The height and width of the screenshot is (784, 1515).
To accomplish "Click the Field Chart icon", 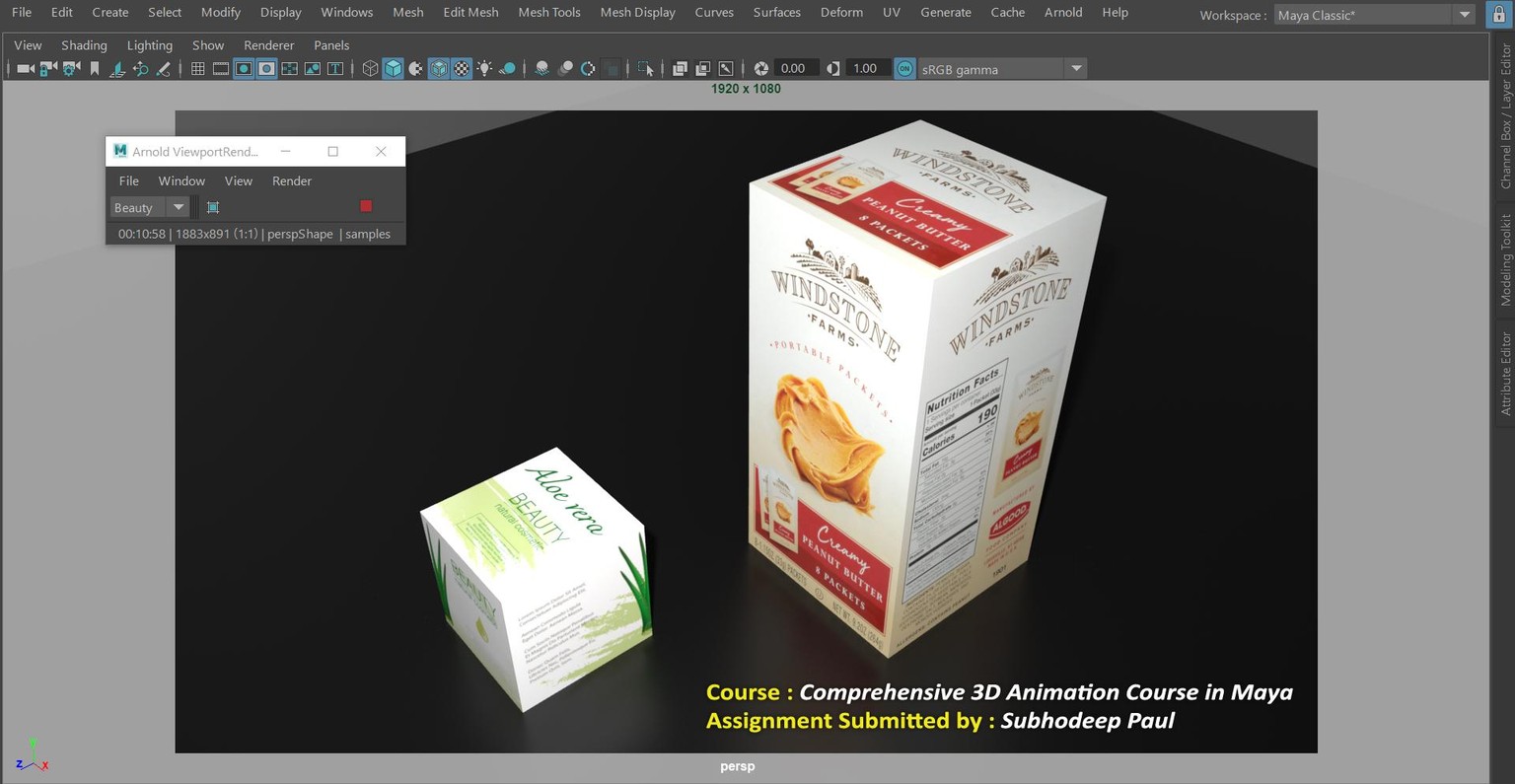I will click(289, 68).
